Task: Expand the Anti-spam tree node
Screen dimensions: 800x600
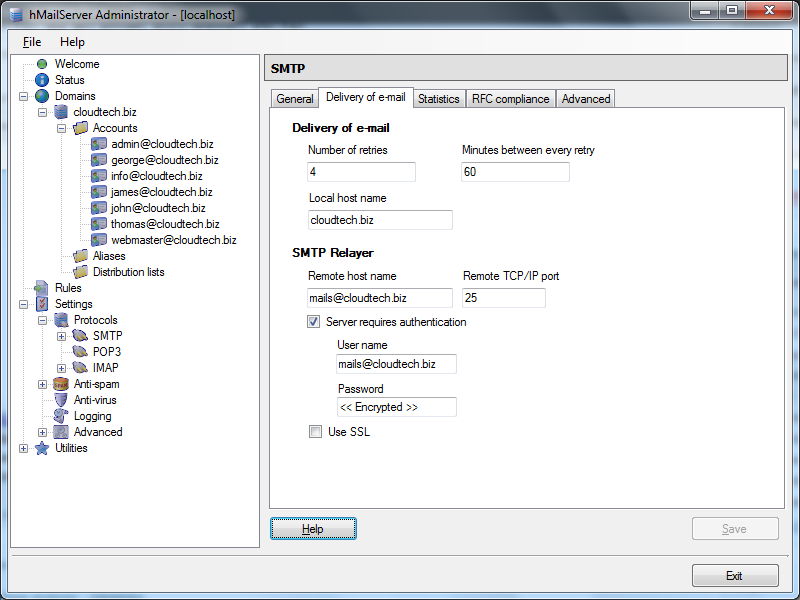Action: tap(42, 384)
